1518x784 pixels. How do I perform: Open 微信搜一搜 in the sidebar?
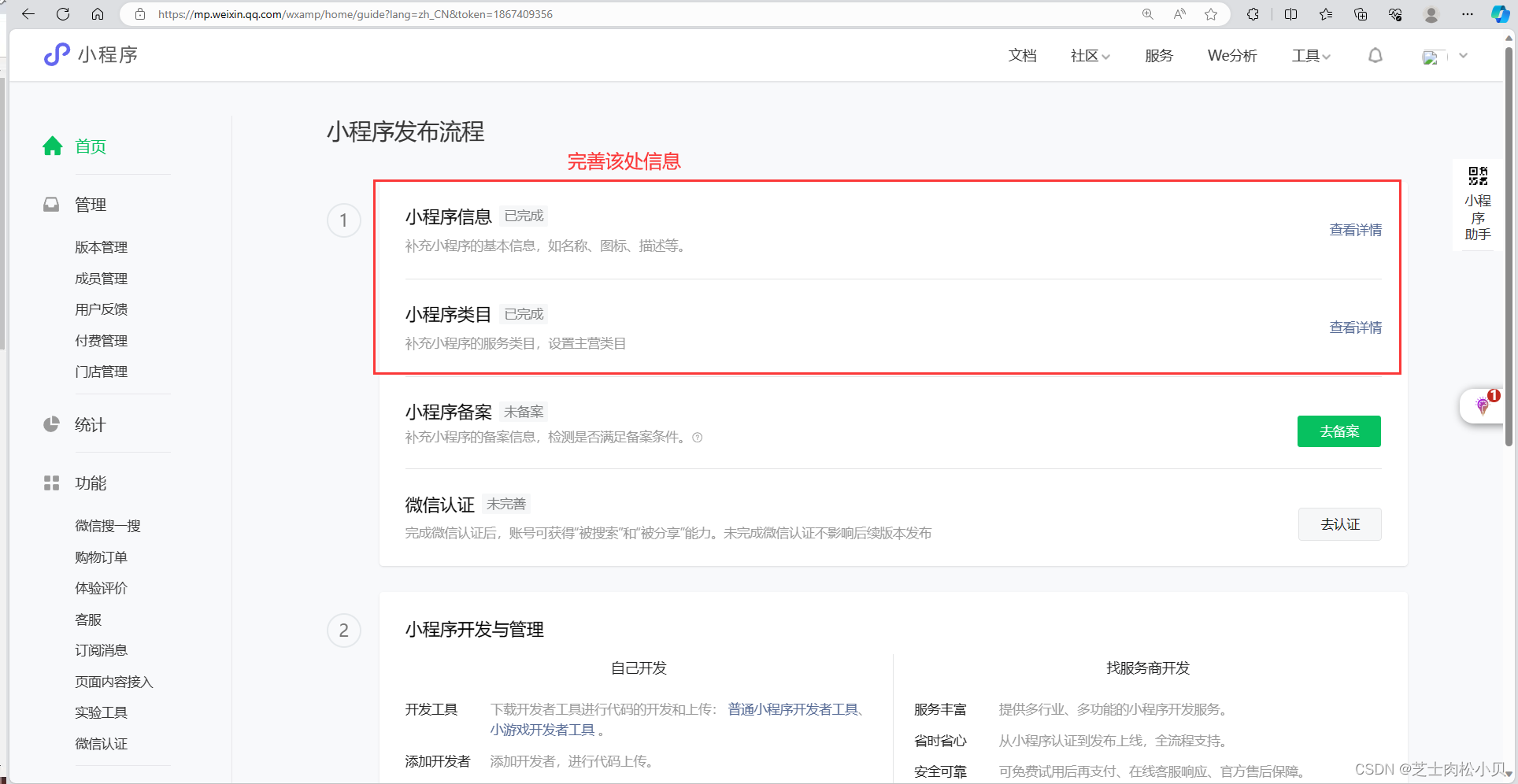[x=108, y=526]
